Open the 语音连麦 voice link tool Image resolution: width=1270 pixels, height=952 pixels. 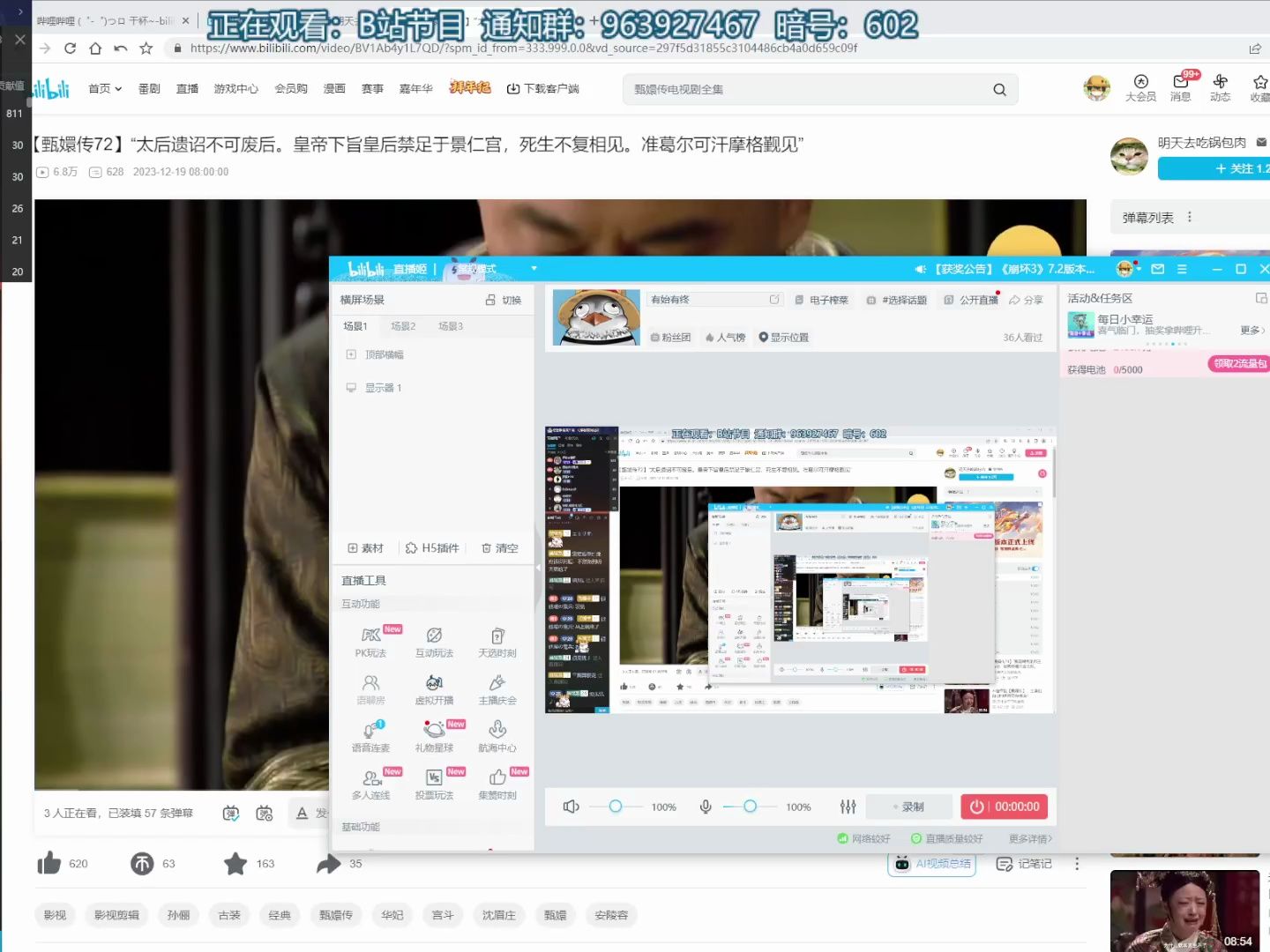tap(371, 737)
